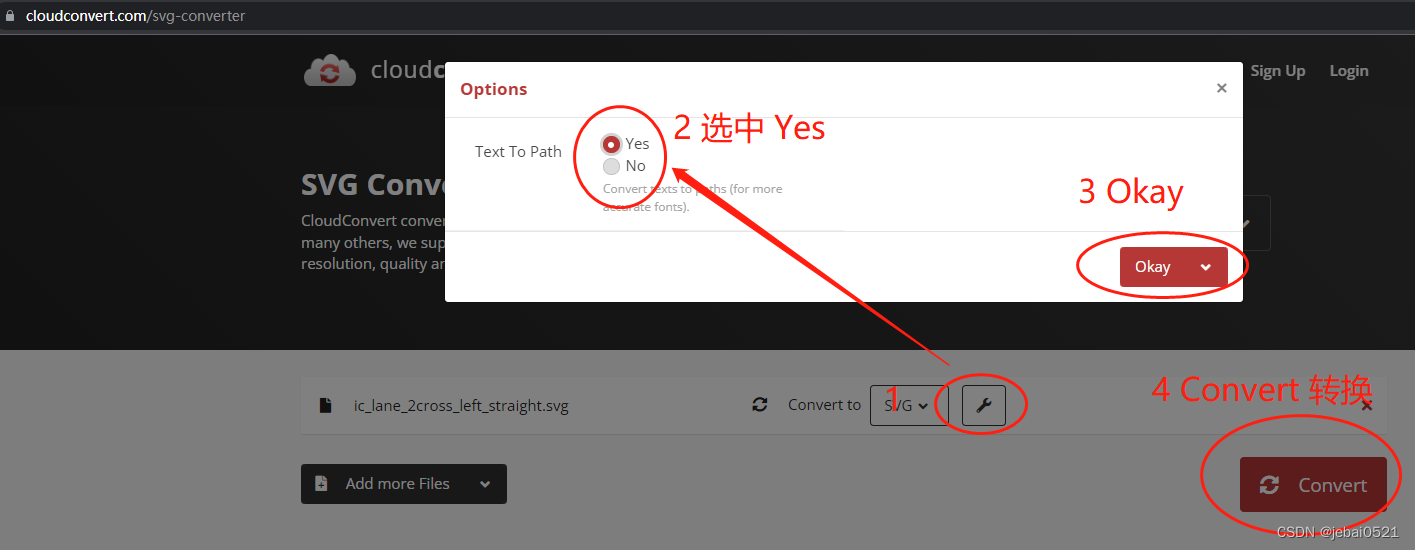Click the SVG Converter heading text
Screen dimensions: 1415x550
pyautogui.click(x=373, y=185)
